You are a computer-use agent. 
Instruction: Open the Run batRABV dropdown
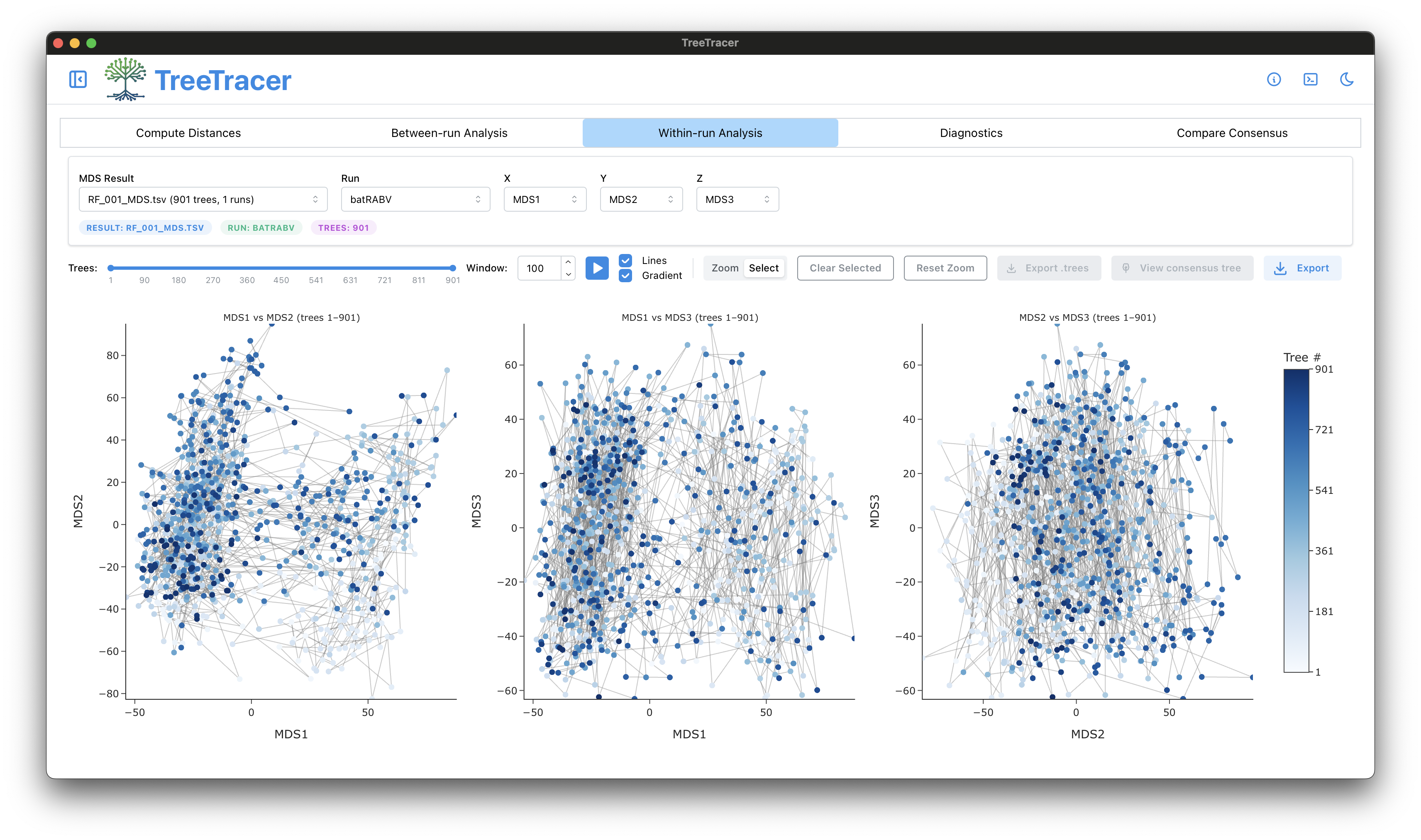point(415,199)
